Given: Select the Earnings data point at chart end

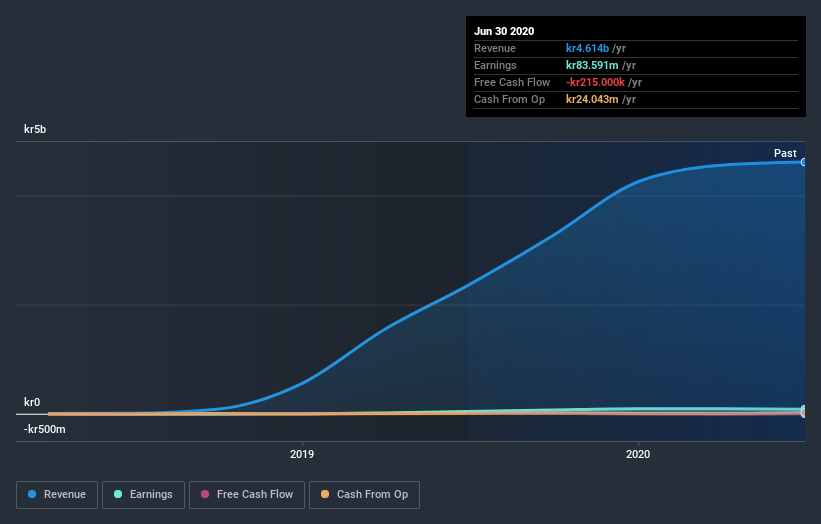Looking at the screenshot, I should 803,409.
